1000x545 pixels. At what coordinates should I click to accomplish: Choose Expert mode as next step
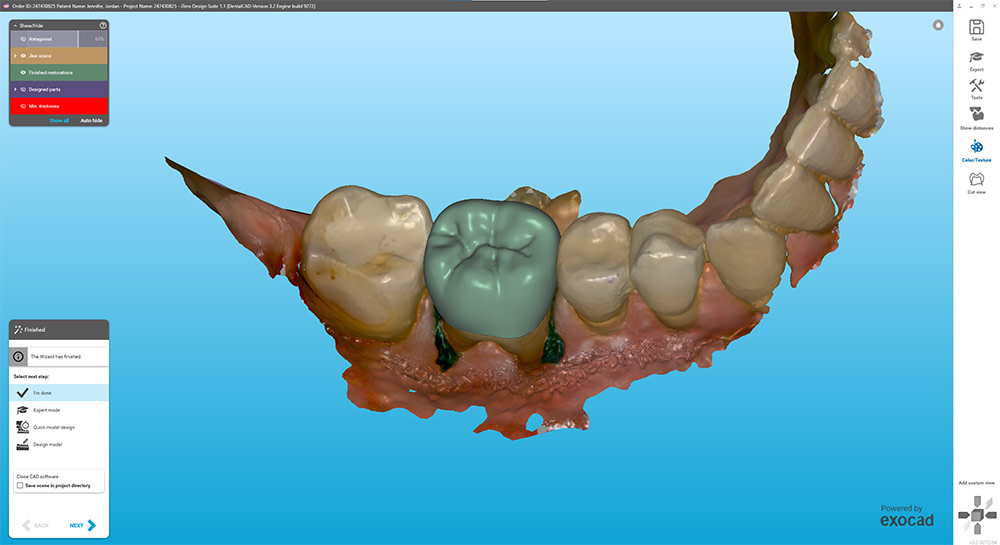coord(59,410)
